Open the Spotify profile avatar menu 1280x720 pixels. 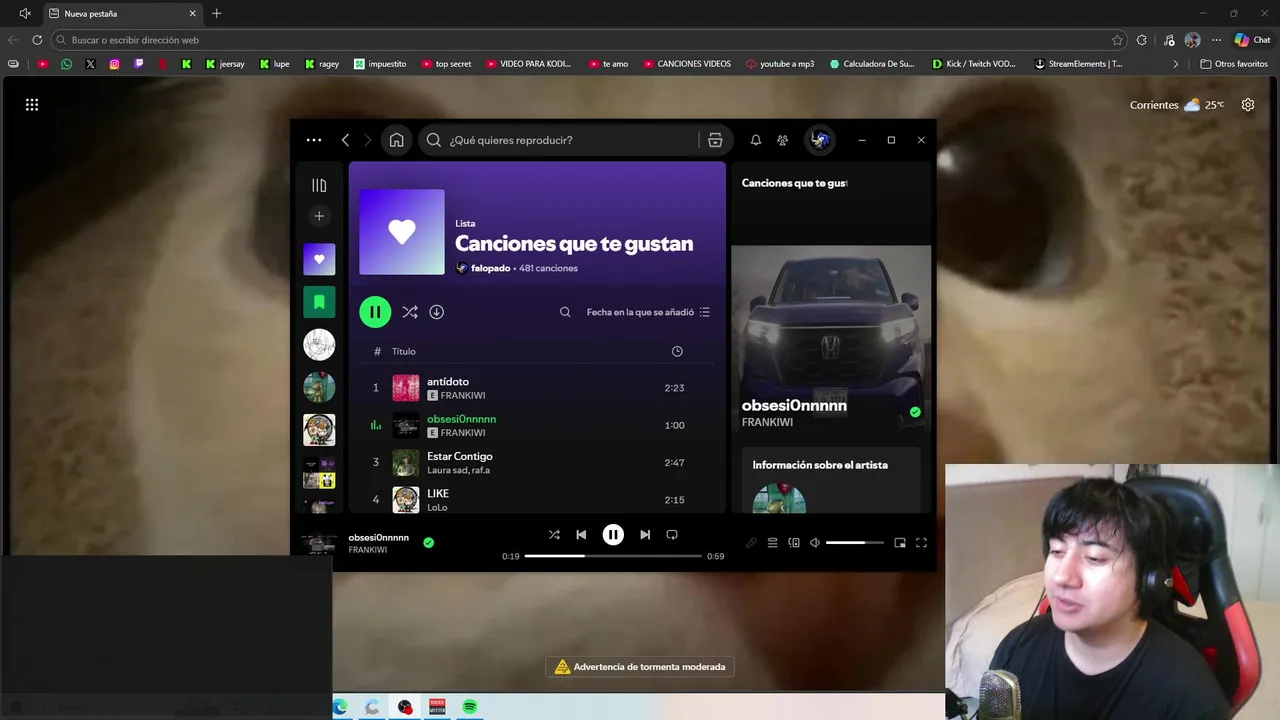point(820,140)
